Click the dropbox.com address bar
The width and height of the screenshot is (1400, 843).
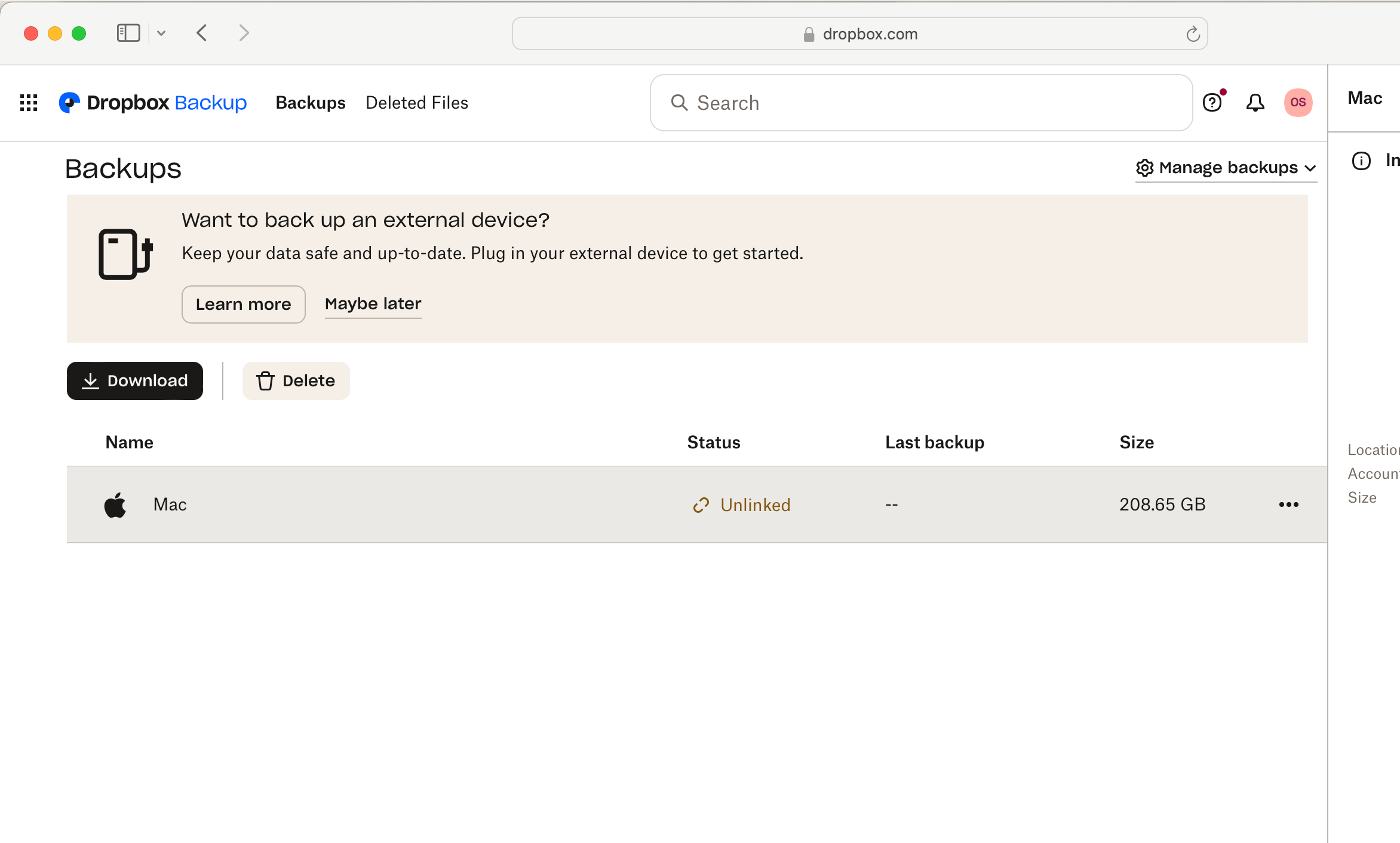pyautogui.click(x=860, y=33)
